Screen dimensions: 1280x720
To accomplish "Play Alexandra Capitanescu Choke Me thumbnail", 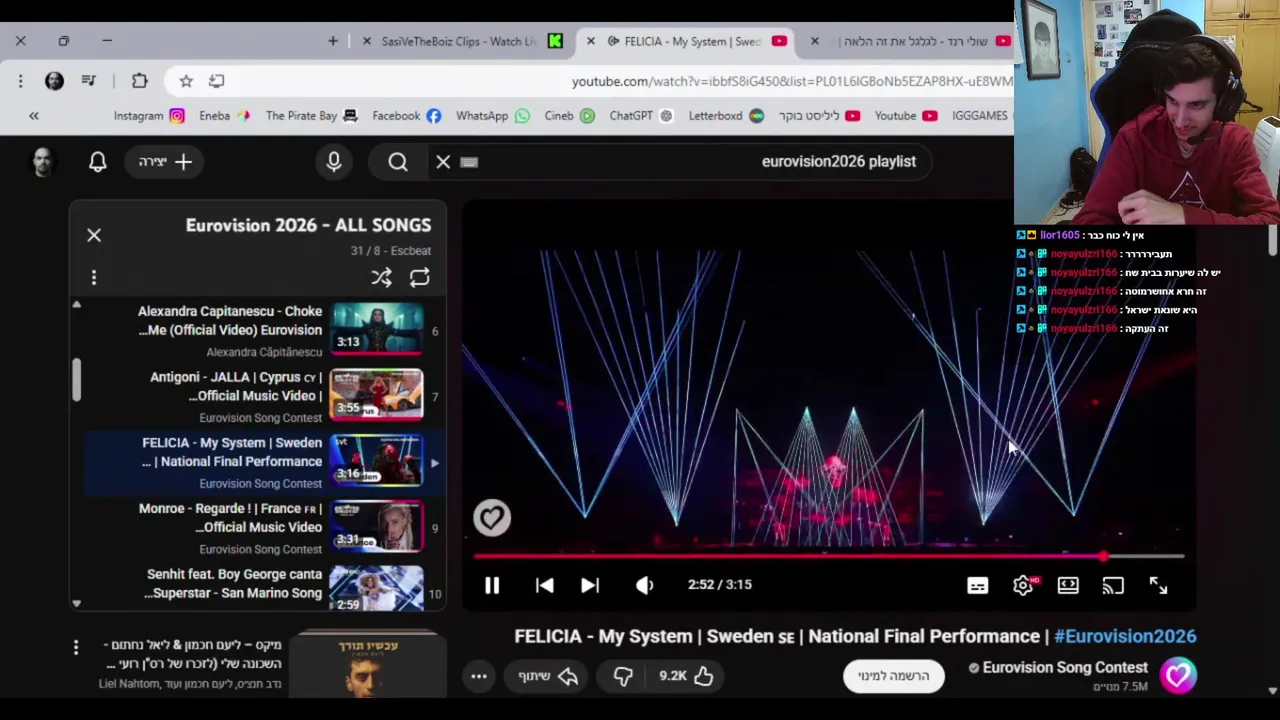I will click(377, 329).
